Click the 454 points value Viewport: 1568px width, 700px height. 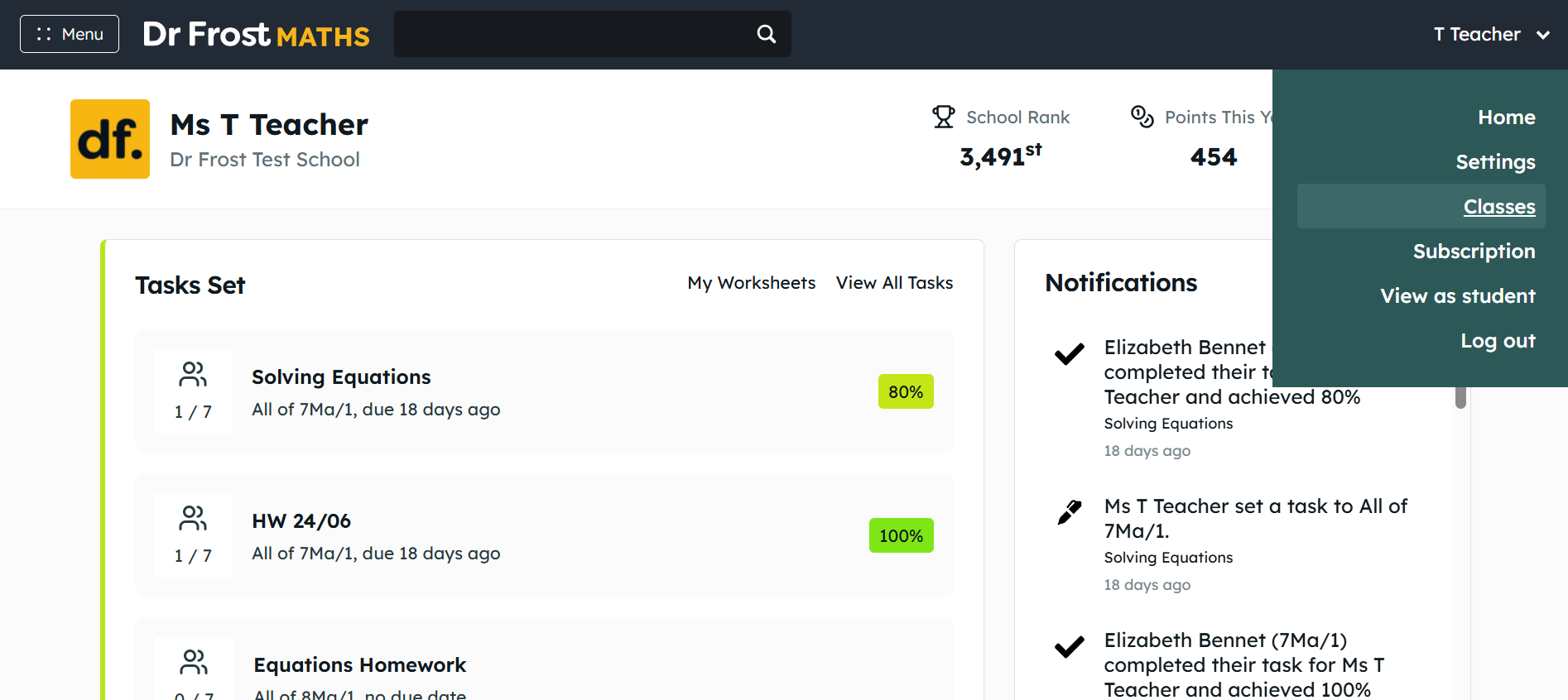pyautogui.click(x=1214, y=157)
